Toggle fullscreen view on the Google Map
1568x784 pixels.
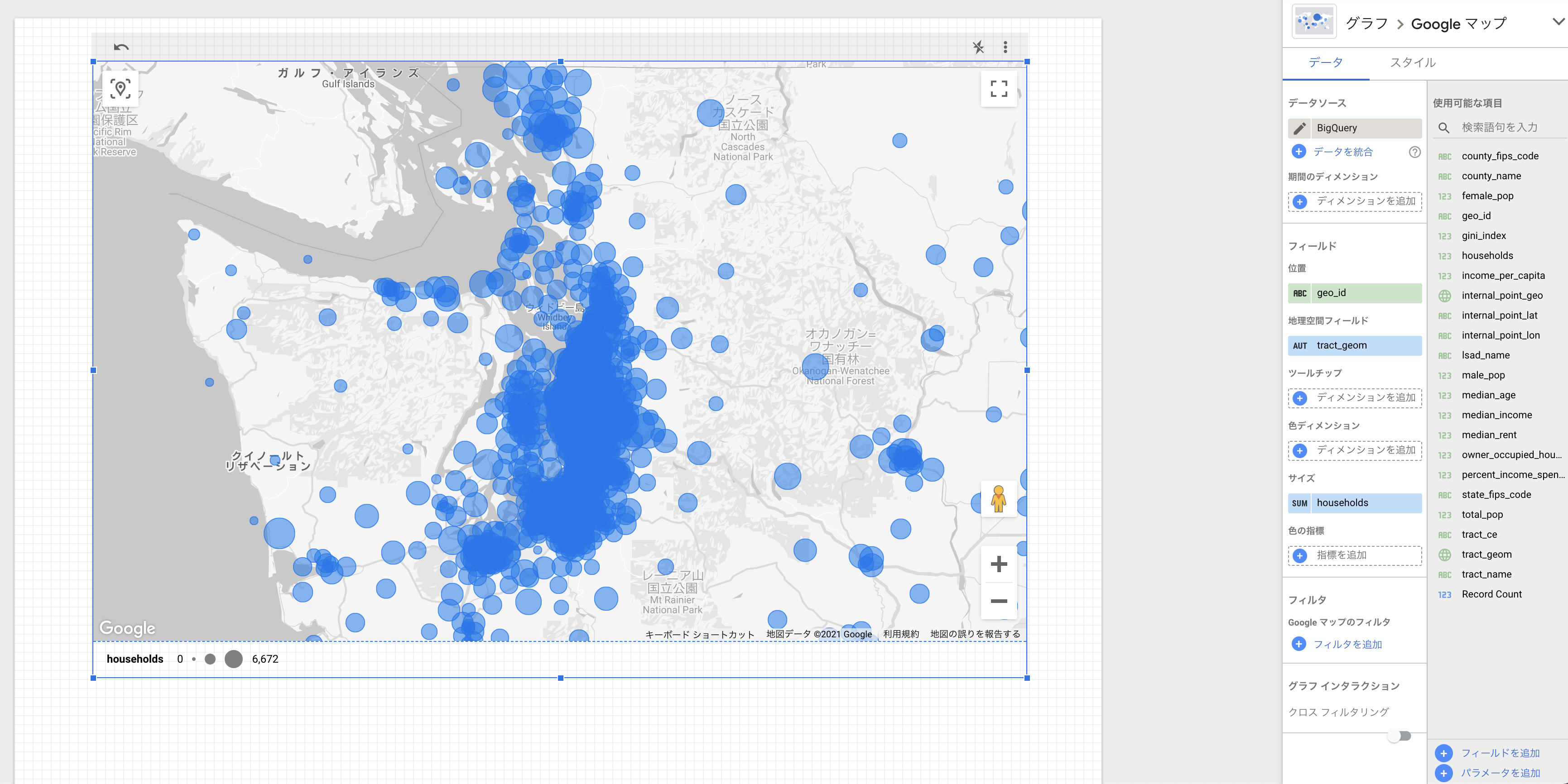(999, 90)
